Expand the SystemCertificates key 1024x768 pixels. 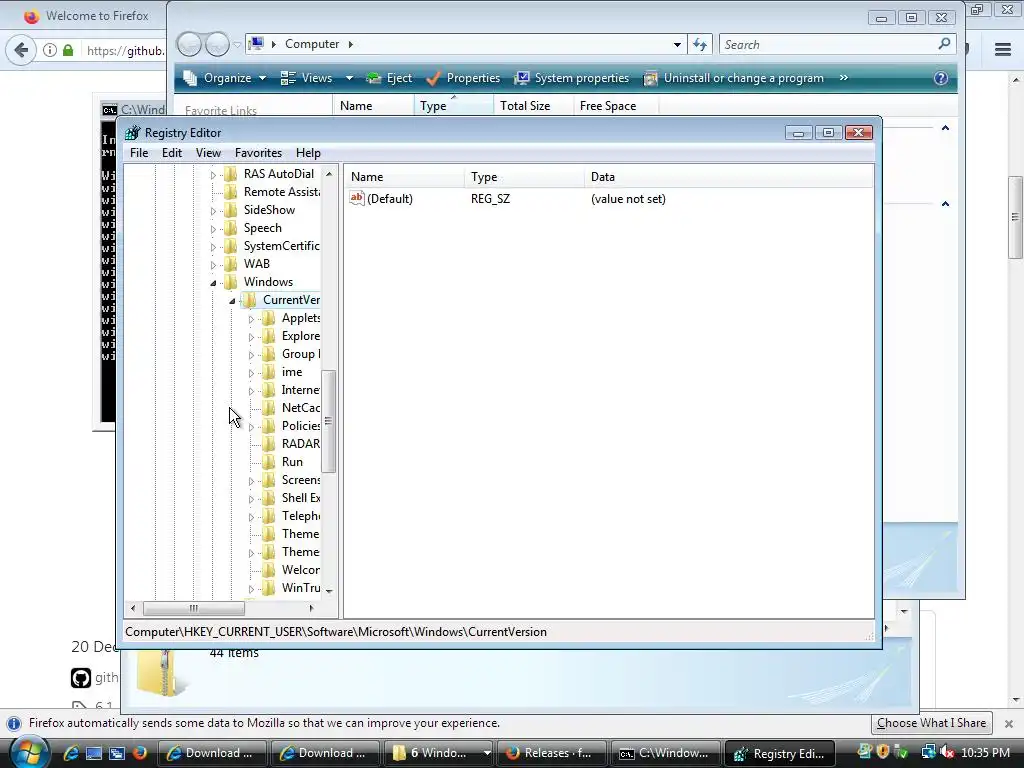point(213,247)
